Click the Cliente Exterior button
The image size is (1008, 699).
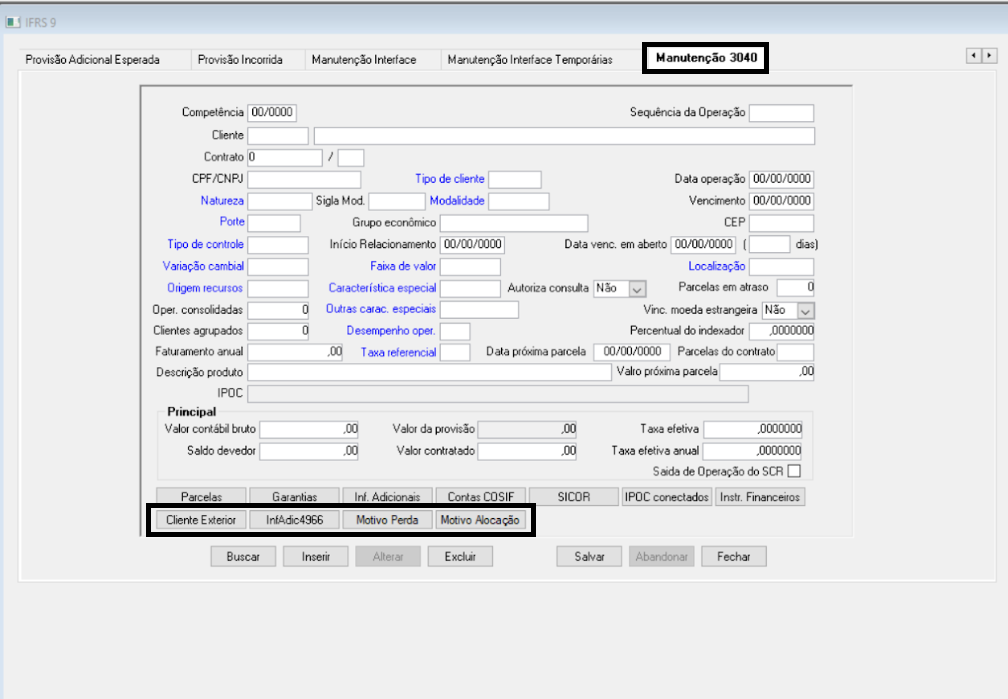pos(201,520)
